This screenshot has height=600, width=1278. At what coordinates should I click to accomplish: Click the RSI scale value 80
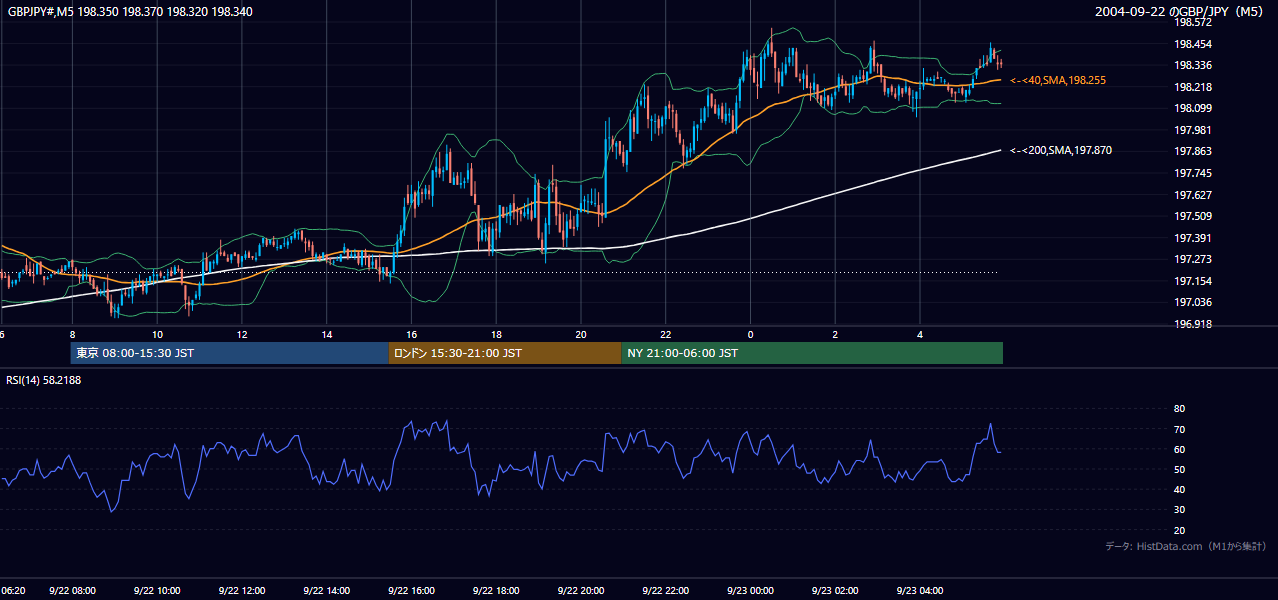(x=1179, y=409)
